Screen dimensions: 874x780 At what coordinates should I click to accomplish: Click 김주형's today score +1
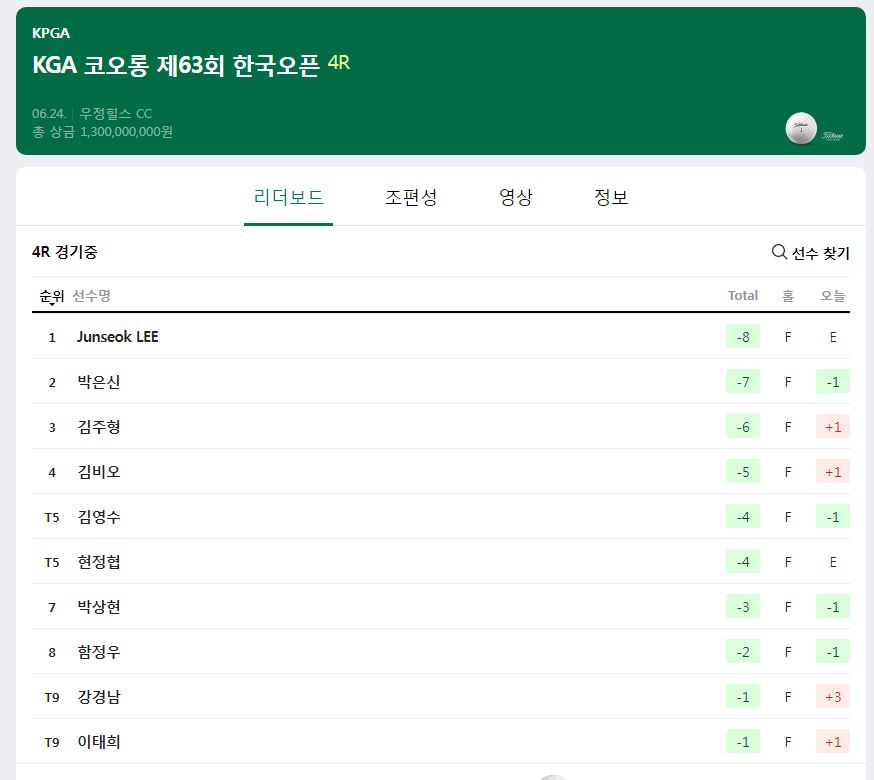pos(833,427)
